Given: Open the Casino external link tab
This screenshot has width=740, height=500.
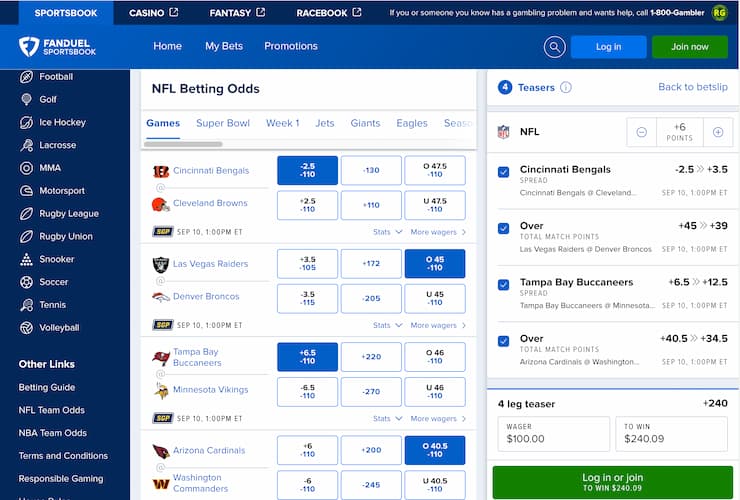Looking at the screenshot, I should click(x=153, y=13).
